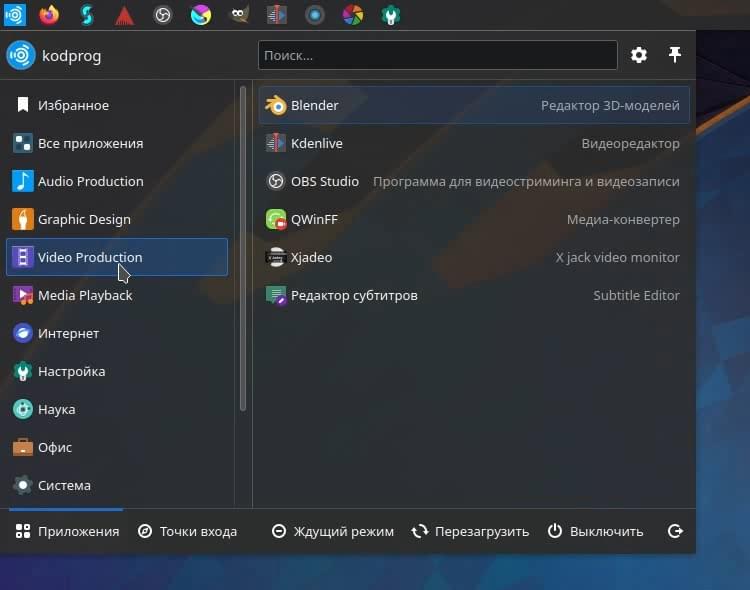The width and height of the screenshot is (750, 590).
Task: Click the Ubuntu Studio launcher icon in panel
Action: point(15,15)
